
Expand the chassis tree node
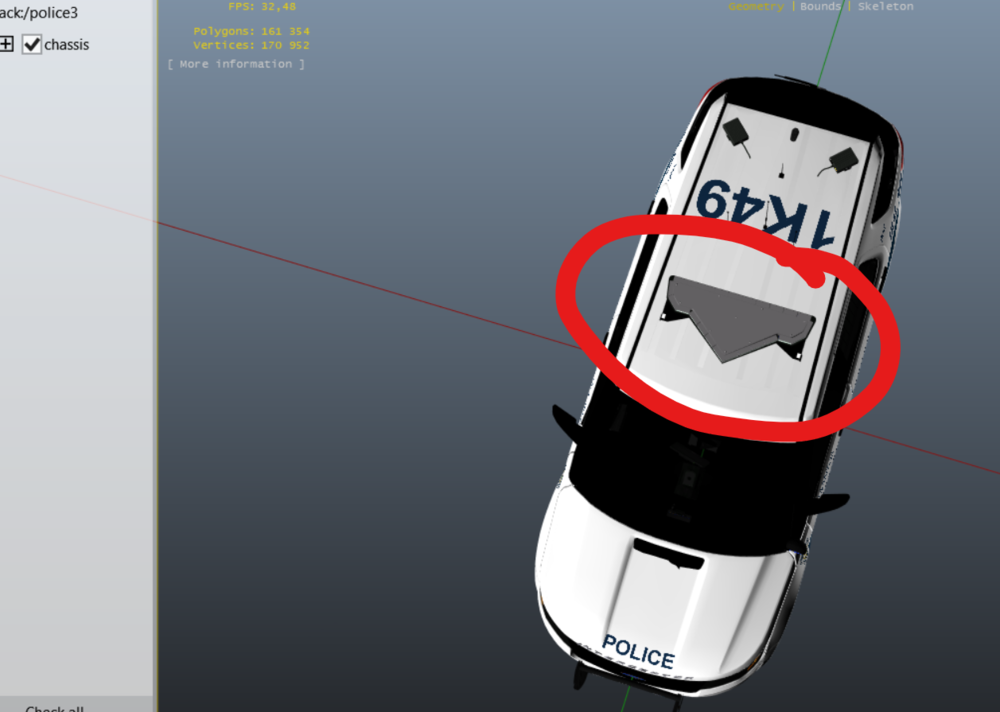click(7, 44)
